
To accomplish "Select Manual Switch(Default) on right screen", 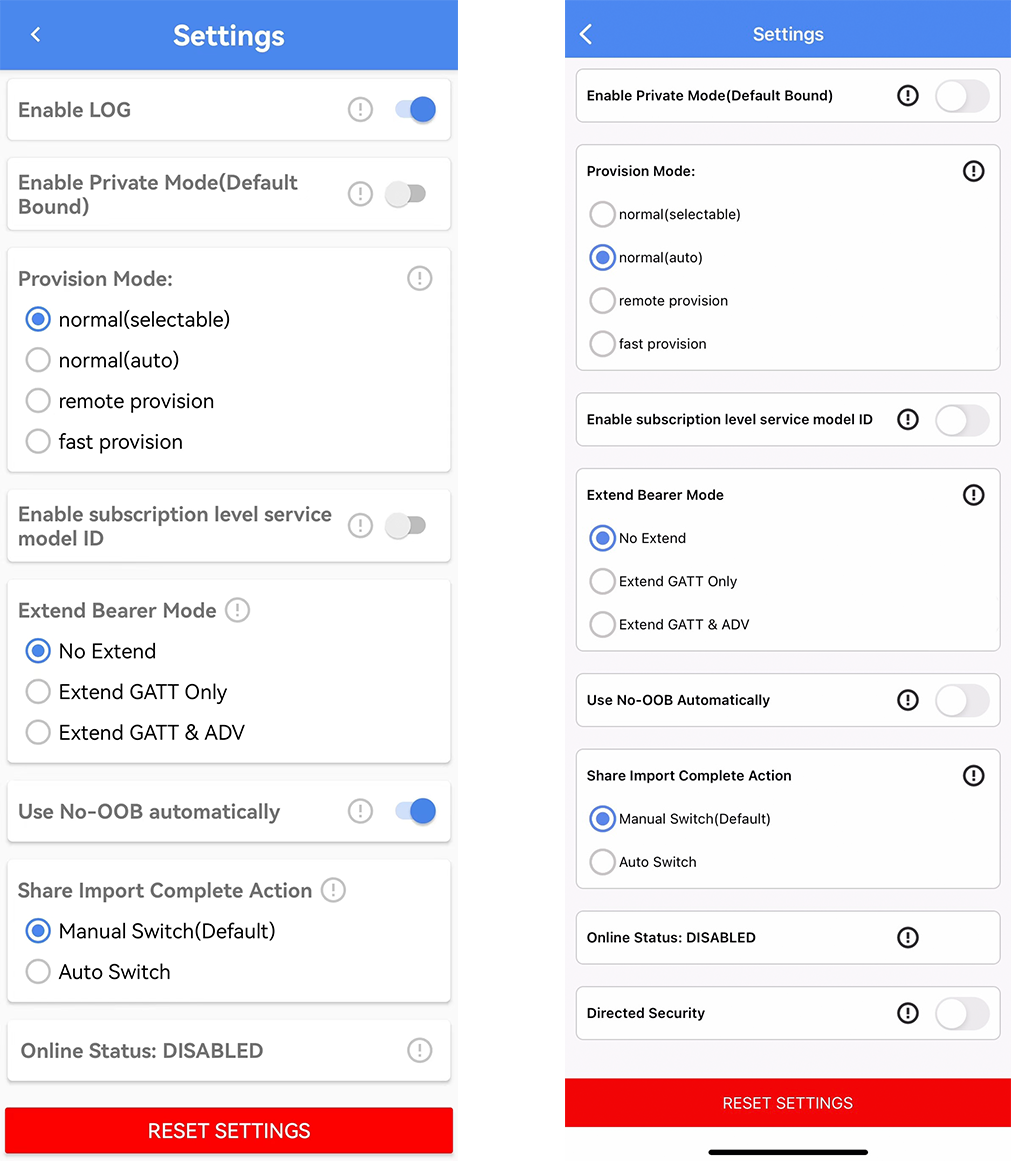I will click(x=602, y=819).
